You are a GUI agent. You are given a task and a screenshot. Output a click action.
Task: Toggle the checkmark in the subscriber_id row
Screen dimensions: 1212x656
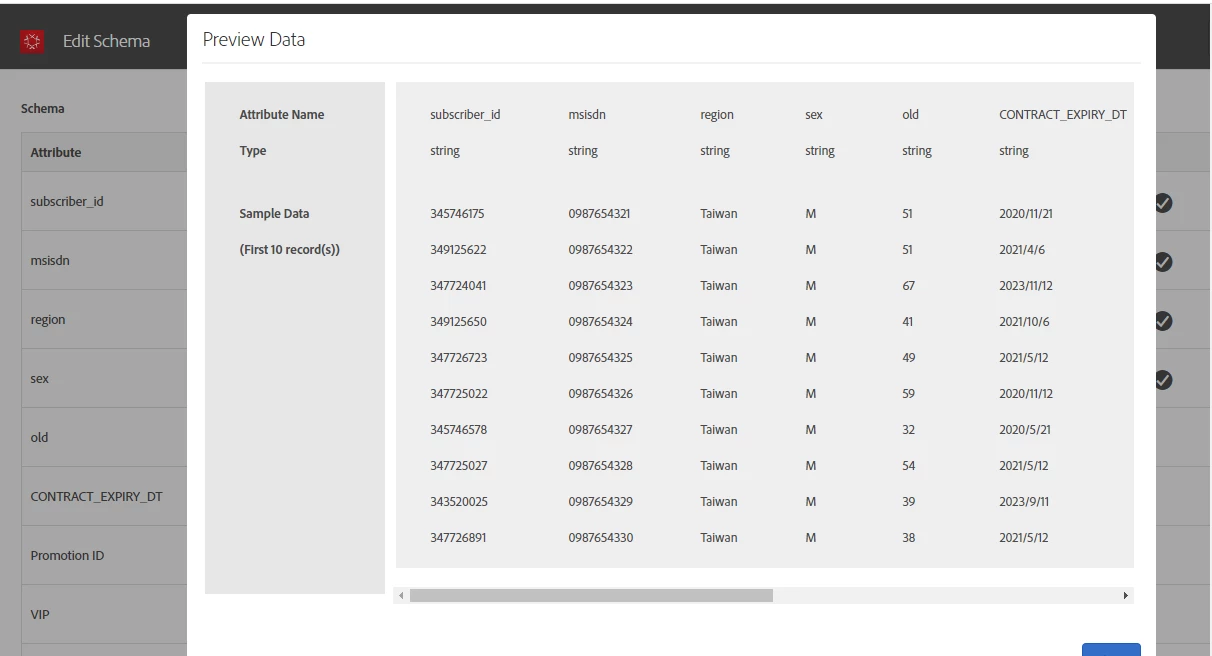pyautogui.click(x=1163, y=202)
